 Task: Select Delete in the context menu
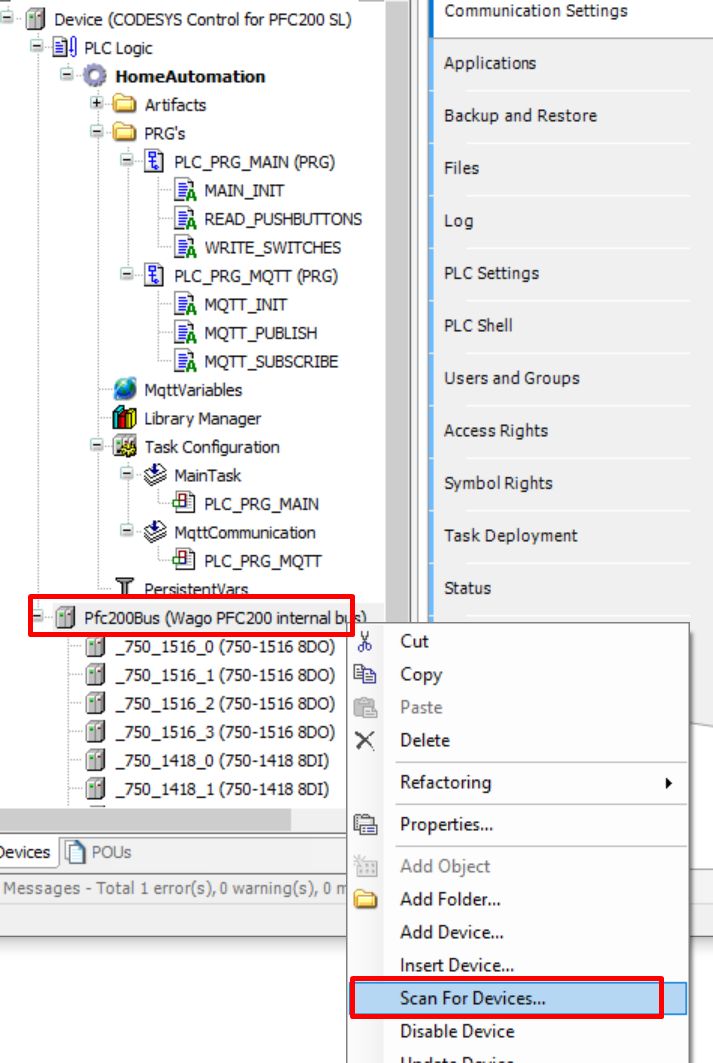click(x=520, y=740)
